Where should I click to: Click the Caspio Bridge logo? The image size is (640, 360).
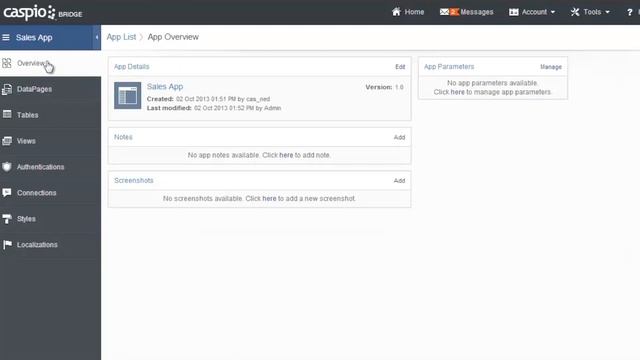click(x=42, y=13)
